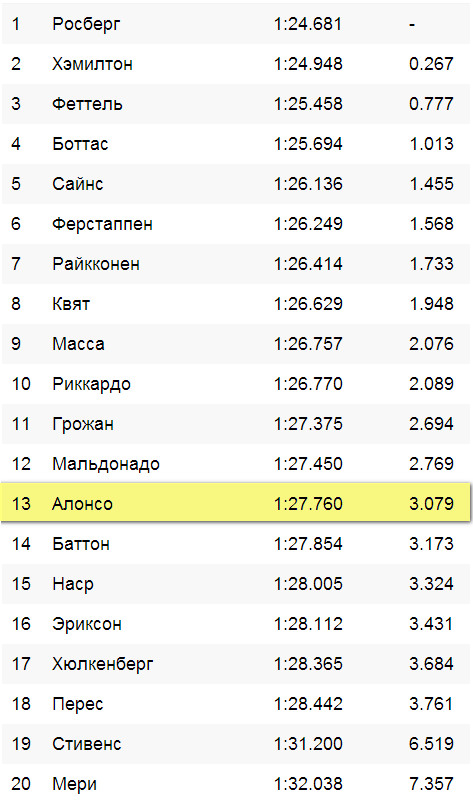The height and width of the screenshot is (811, 473).
Task: Click driver name Хюлкенберг
Action: click(102, 664)
